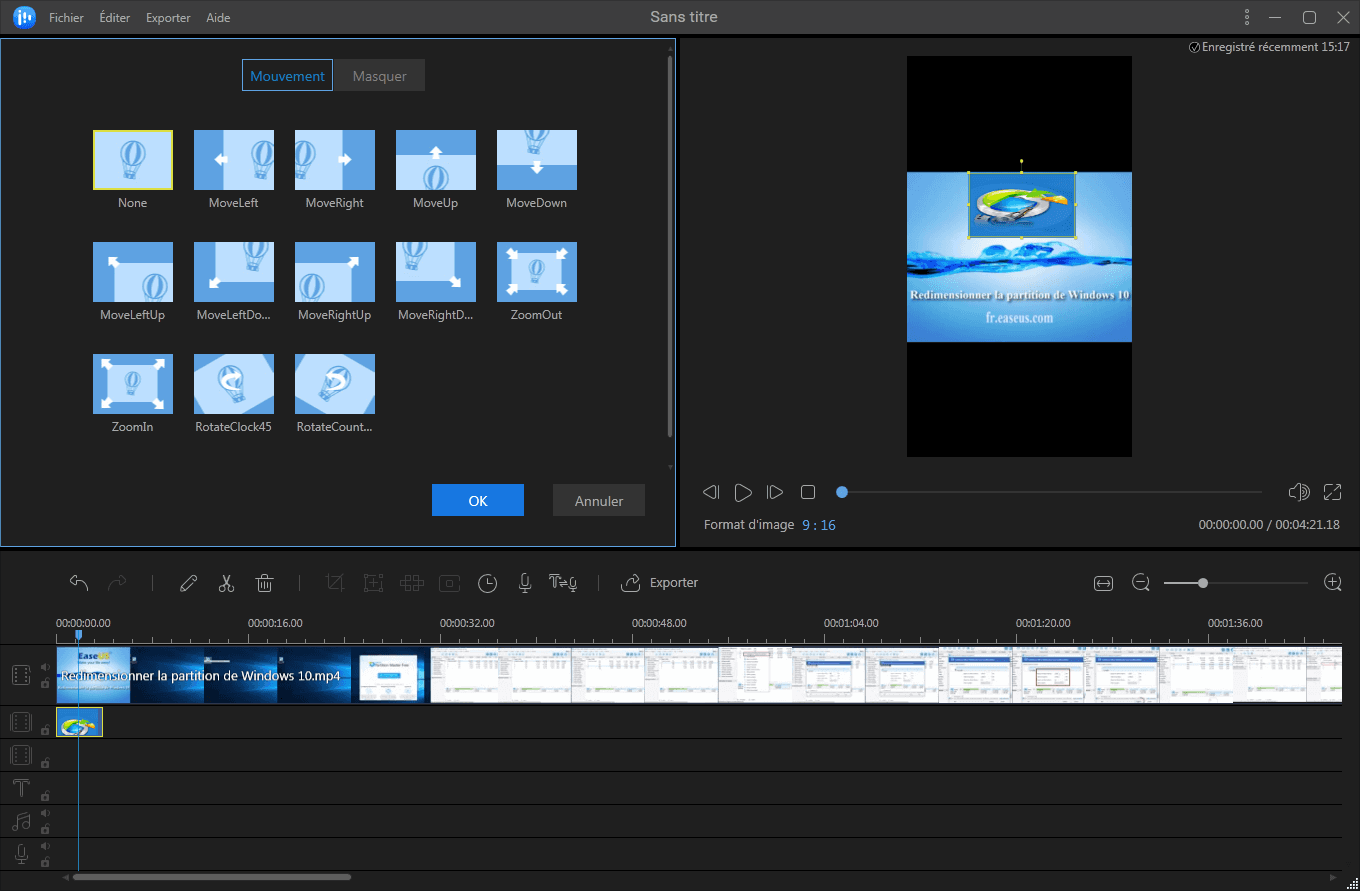This screenshot has width=1360, height=891.
Task: Open the 9 : 16 aspect ratio selector
Action: pyautogui.click(x=818, y=525)
